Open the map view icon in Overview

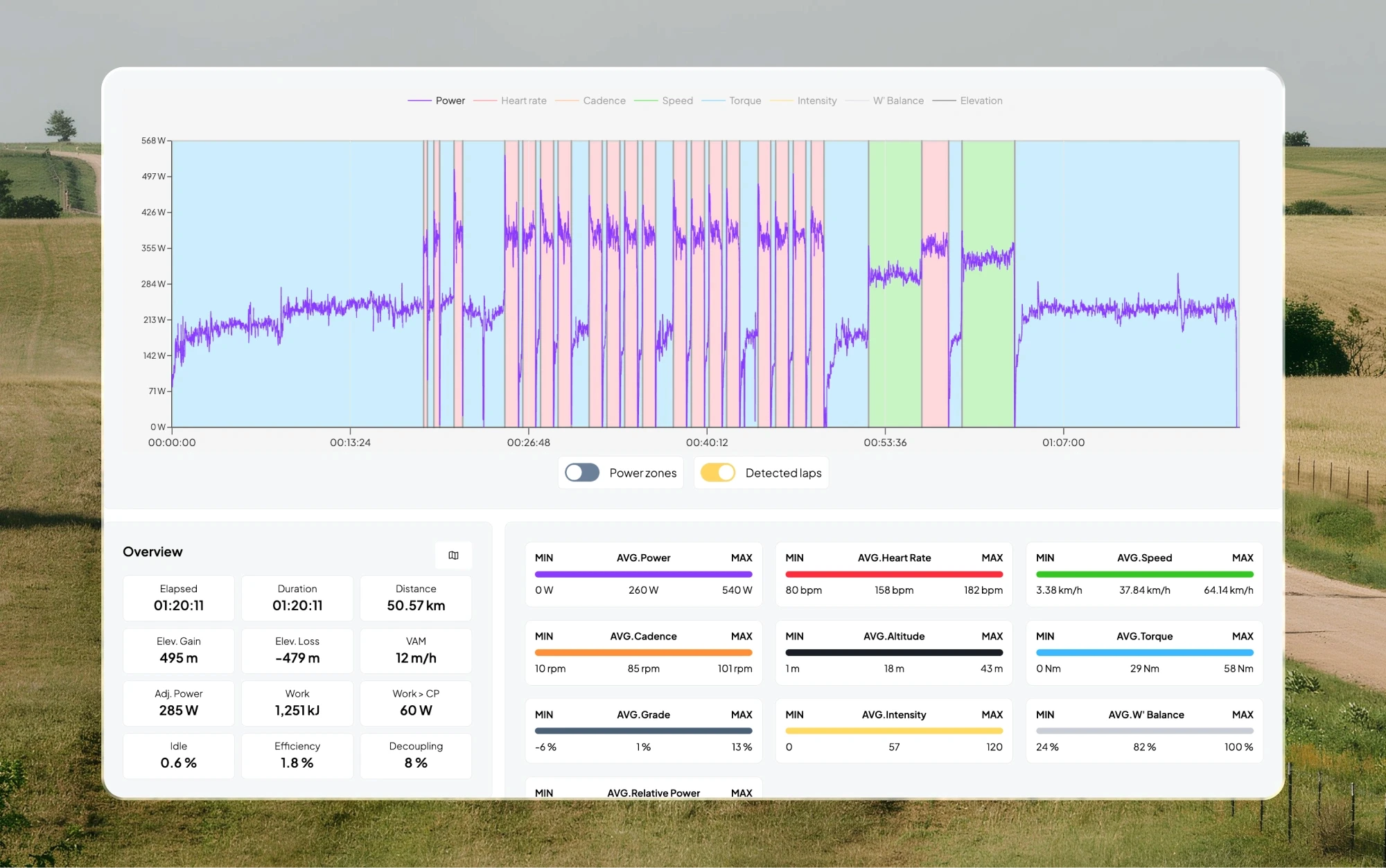(453, 555)
